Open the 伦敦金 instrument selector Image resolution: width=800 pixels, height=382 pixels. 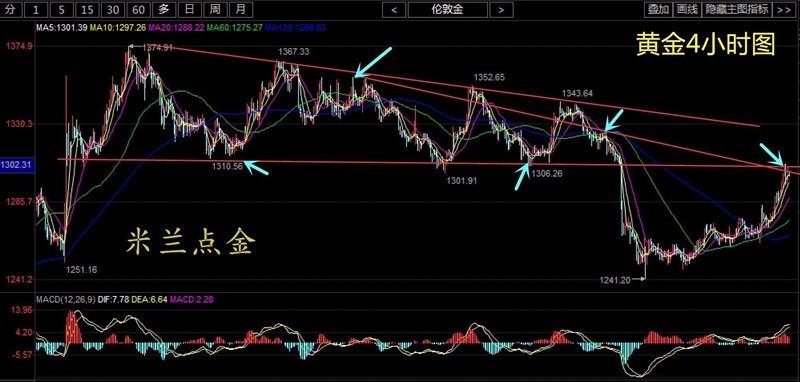coord(447,9)
